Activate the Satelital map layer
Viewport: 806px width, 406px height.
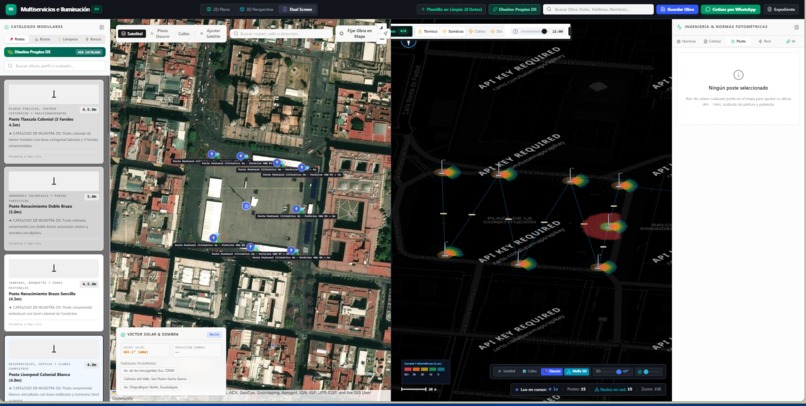tap(132, 33)
